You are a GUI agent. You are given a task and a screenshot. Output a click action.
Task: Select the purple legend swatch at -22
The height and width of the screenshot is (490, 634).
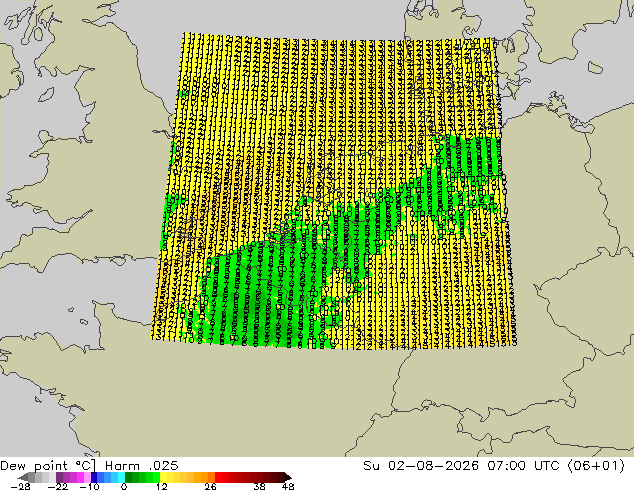click(59, 477)
